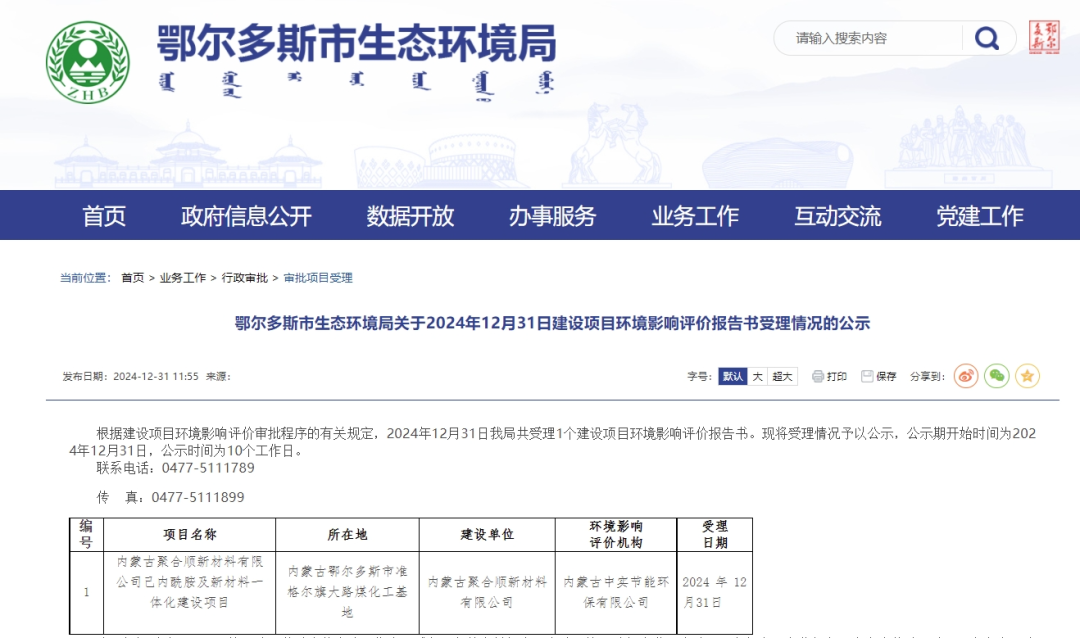Viewport: 1080px width, 638px height.
Task: Go to 行政审批 in the breadcrumb
Action: (x=245, y=278)
